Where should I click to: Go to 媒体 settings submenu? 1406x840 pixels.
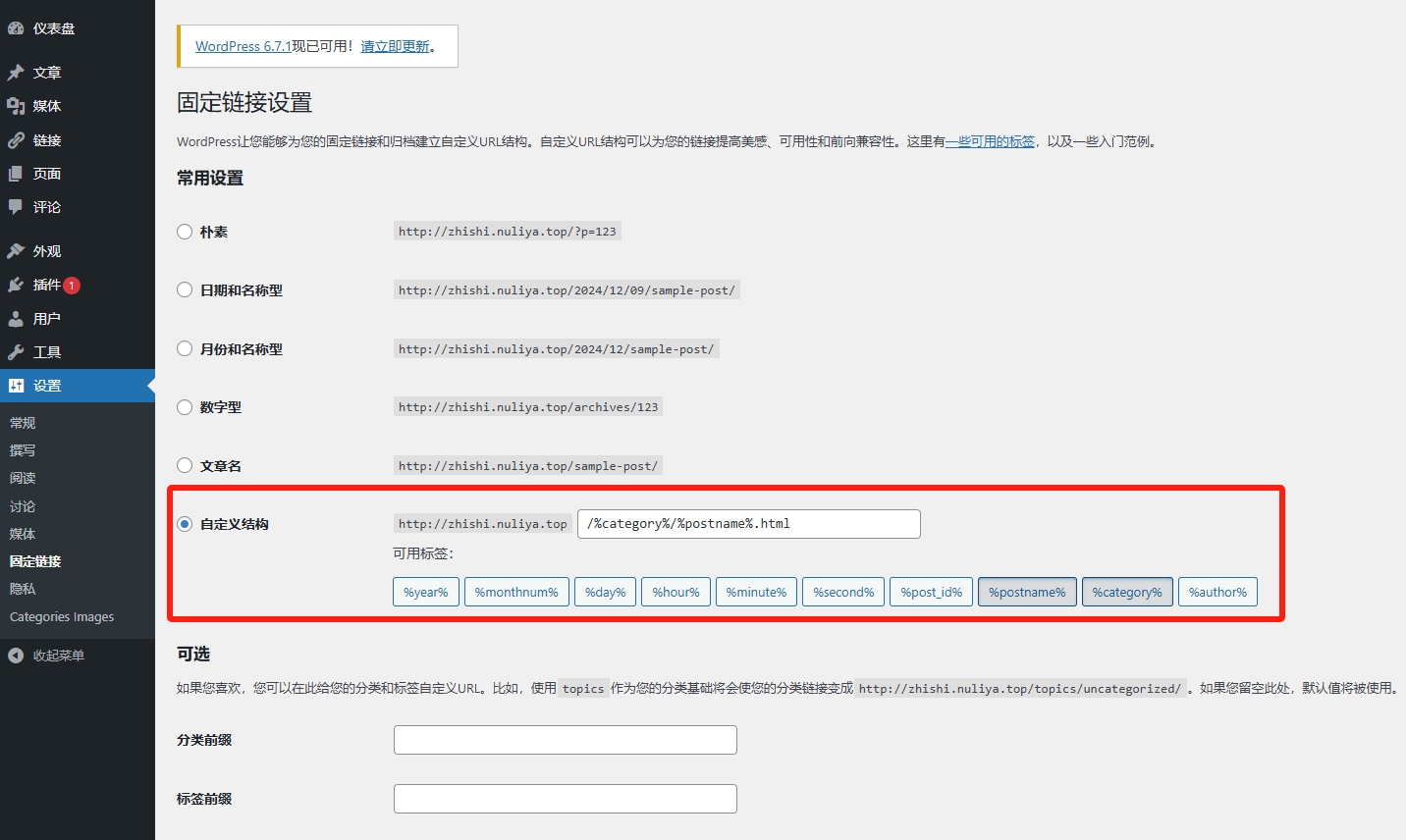point(23,534)
